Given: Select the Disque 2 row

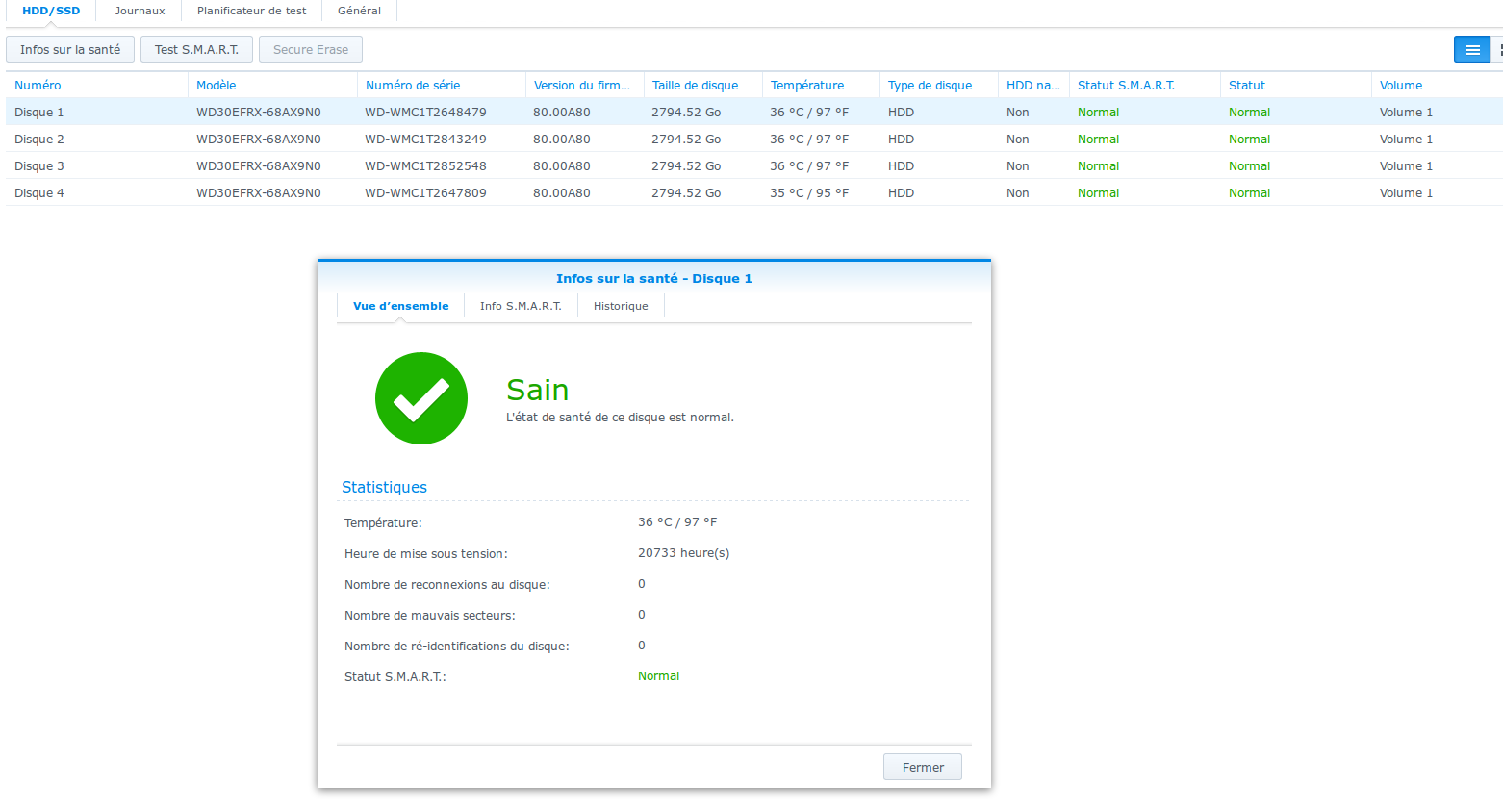Looking at the screenshot, I should pos(39,140).
